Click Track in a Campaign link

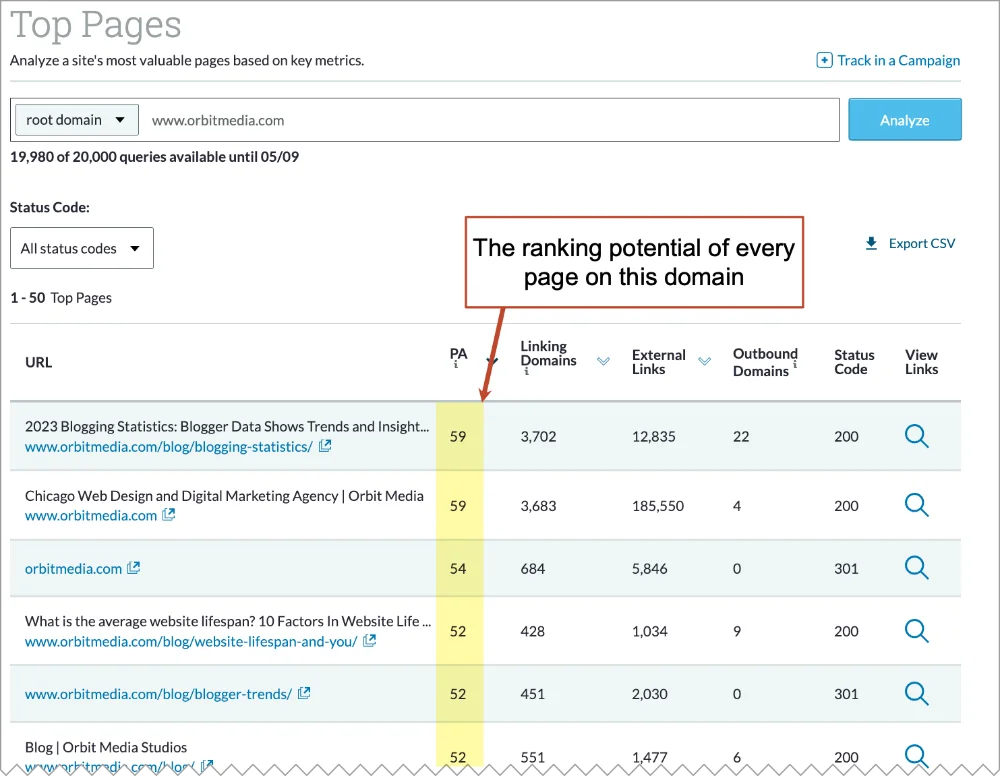(898, 61)
